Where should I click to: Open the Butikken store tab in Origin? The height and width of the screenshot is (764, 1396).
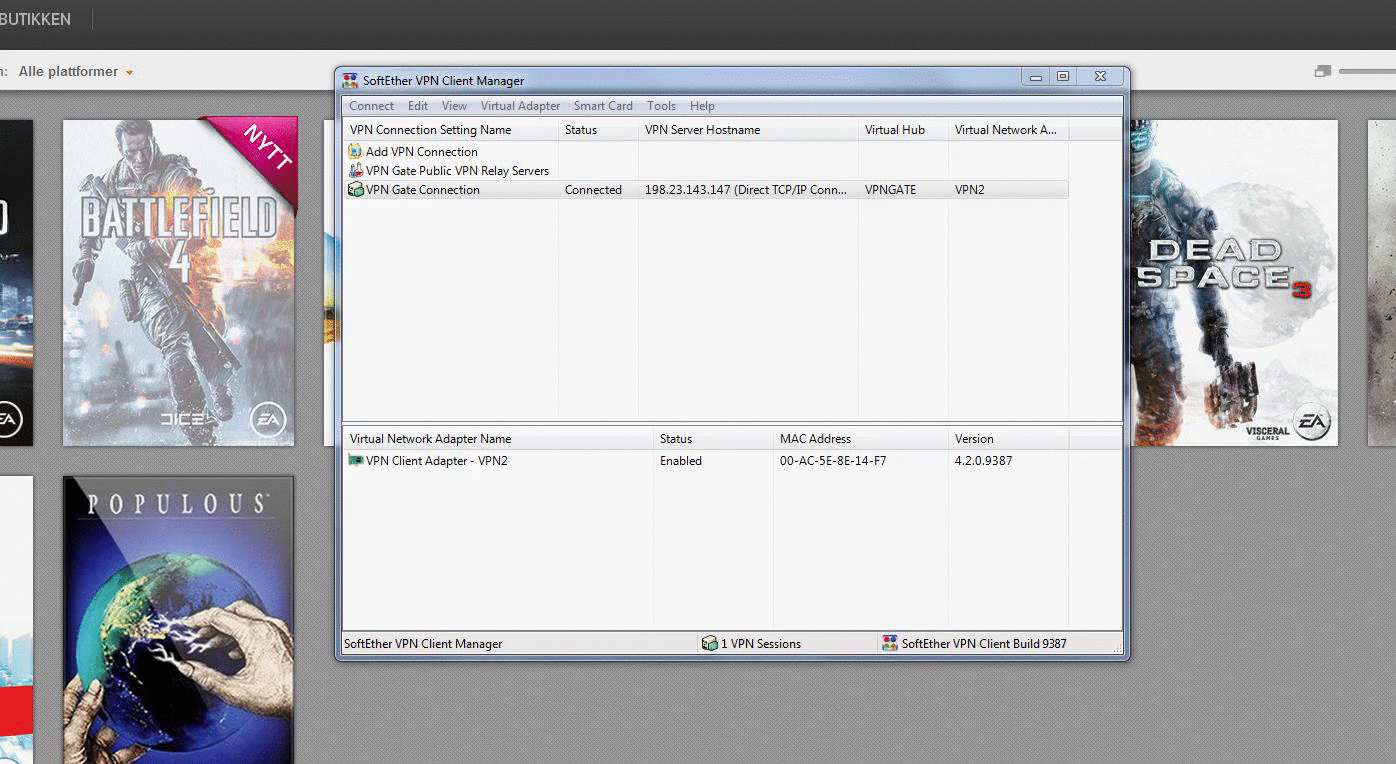[x=36, y=19]
